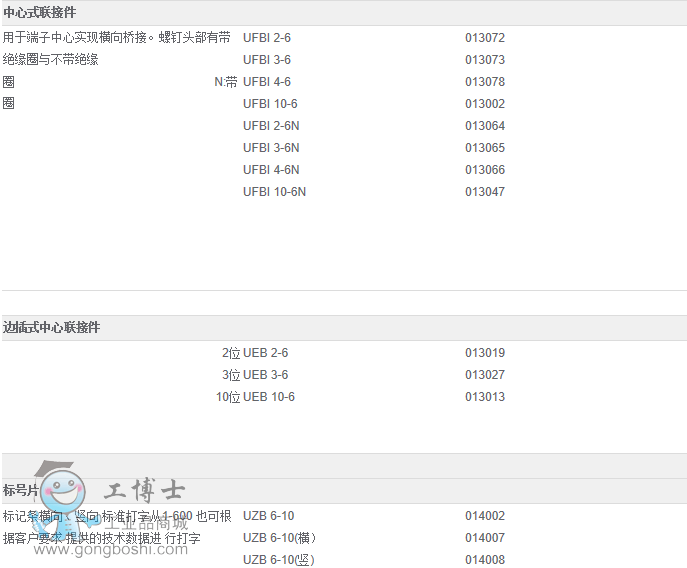The height and width of the screenshot is (568, 687).
Task: Click part number 013019
Action: [485, 353]
